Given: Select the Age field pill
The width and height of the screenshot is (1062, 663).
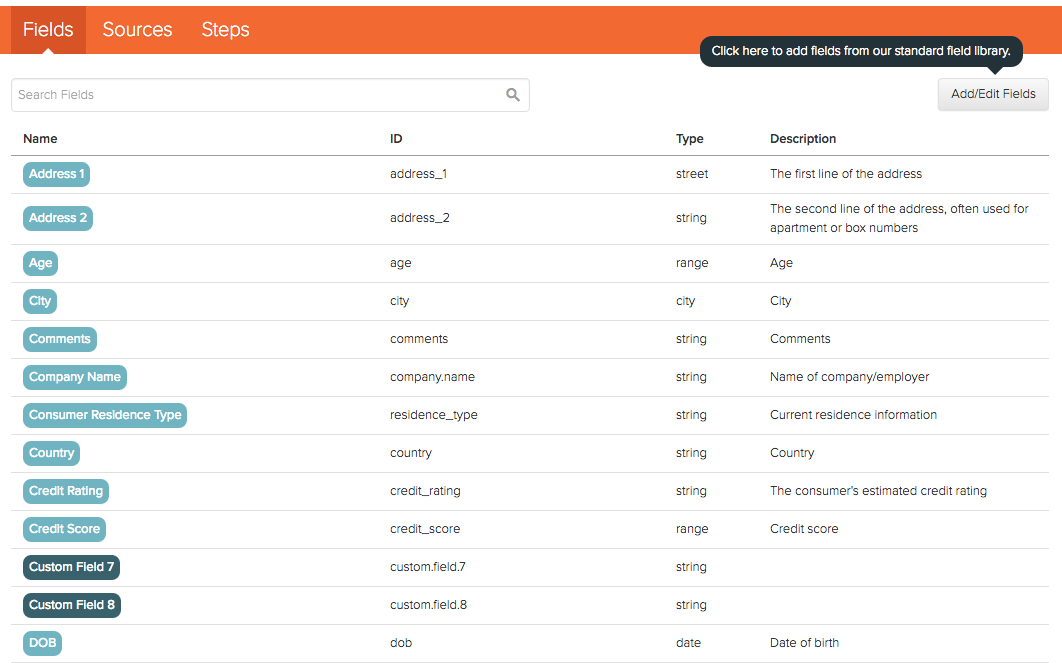Looking at the screenshot, I should point(40,263).
